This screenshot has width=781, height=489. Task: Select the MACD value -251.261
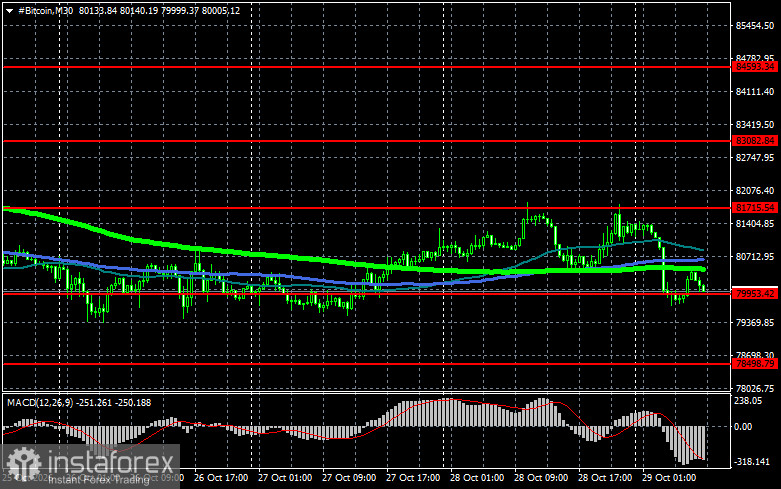pyautogui.click(x=94, y=402)
